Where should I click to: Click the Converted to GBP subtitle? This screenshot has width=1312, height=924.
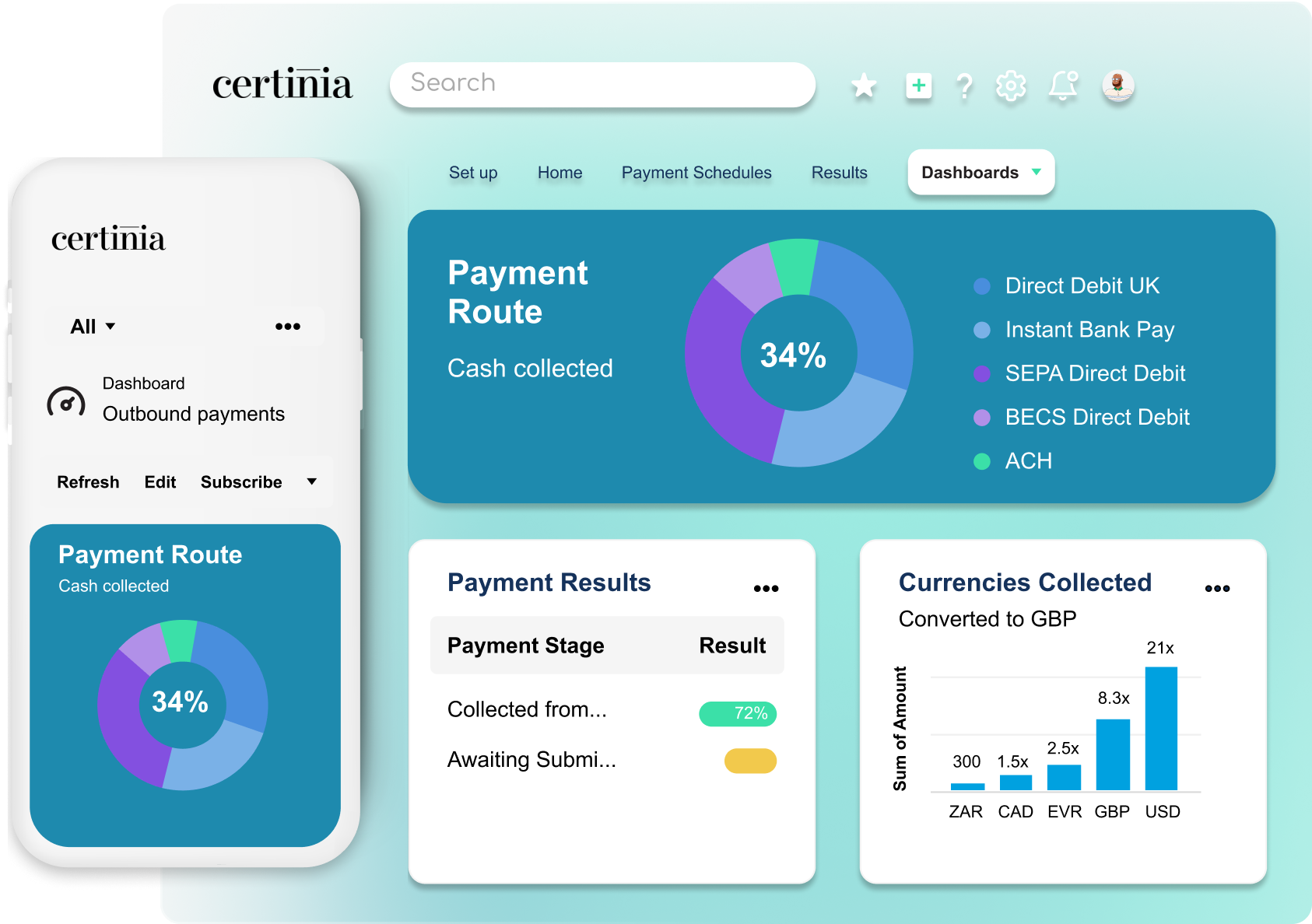point(988,619)
